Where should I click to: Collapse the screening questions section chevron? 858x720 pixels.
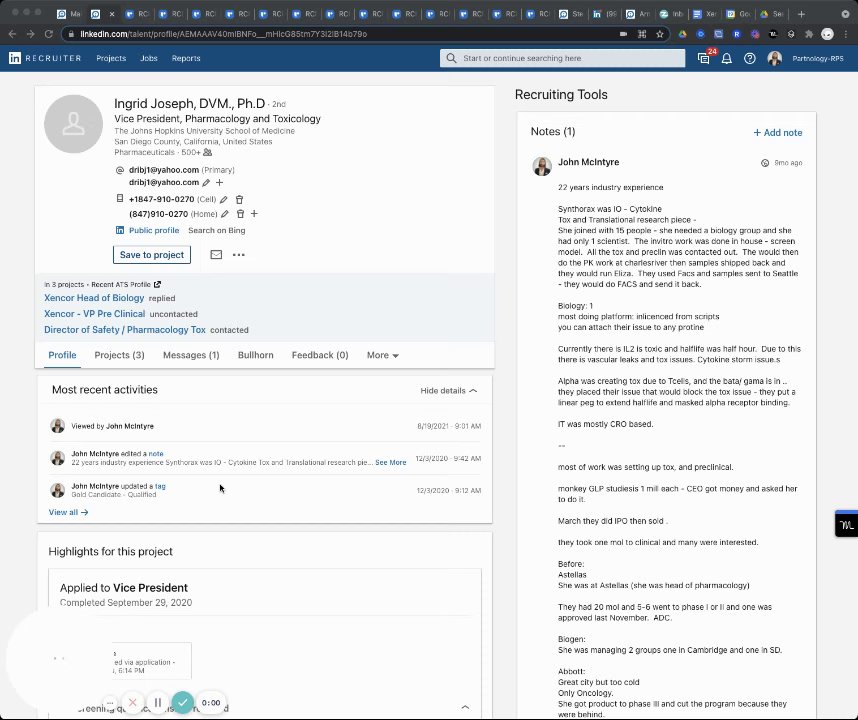[465, 707]
